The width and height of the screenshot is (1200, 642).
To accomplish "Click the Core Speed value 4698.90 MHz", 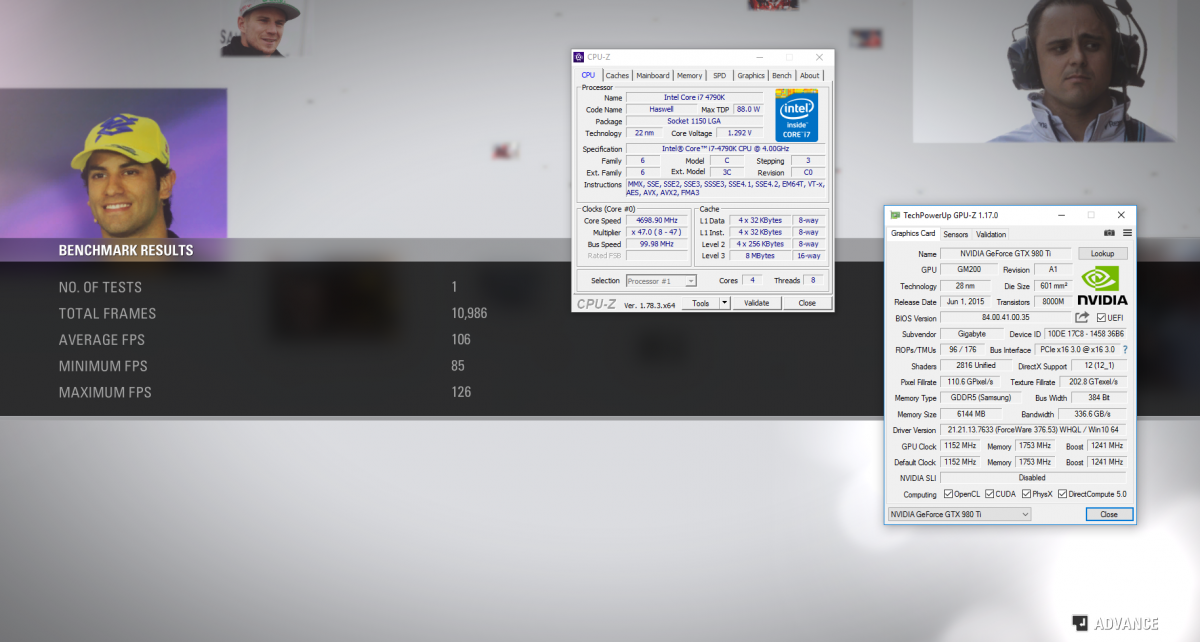I will pyautogui.click(x=657, y=220).
